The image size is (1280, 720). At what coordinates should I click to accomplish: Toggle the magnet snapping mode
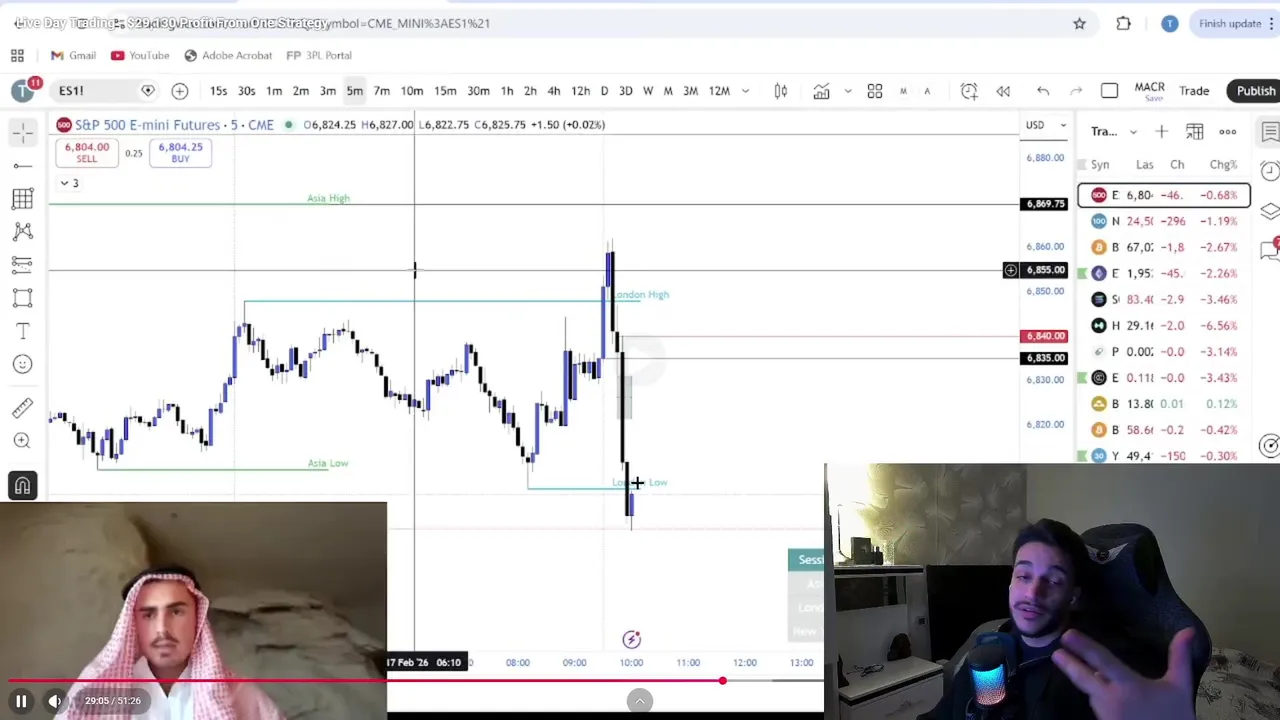(x=23, y=485)
